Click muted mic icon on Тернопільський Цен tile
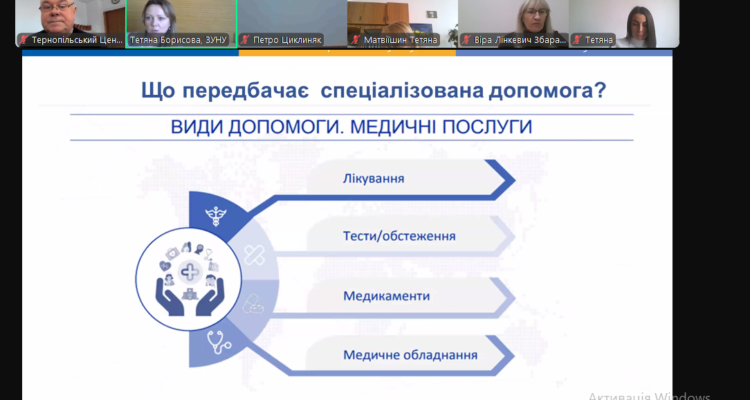 click(24, 40)
